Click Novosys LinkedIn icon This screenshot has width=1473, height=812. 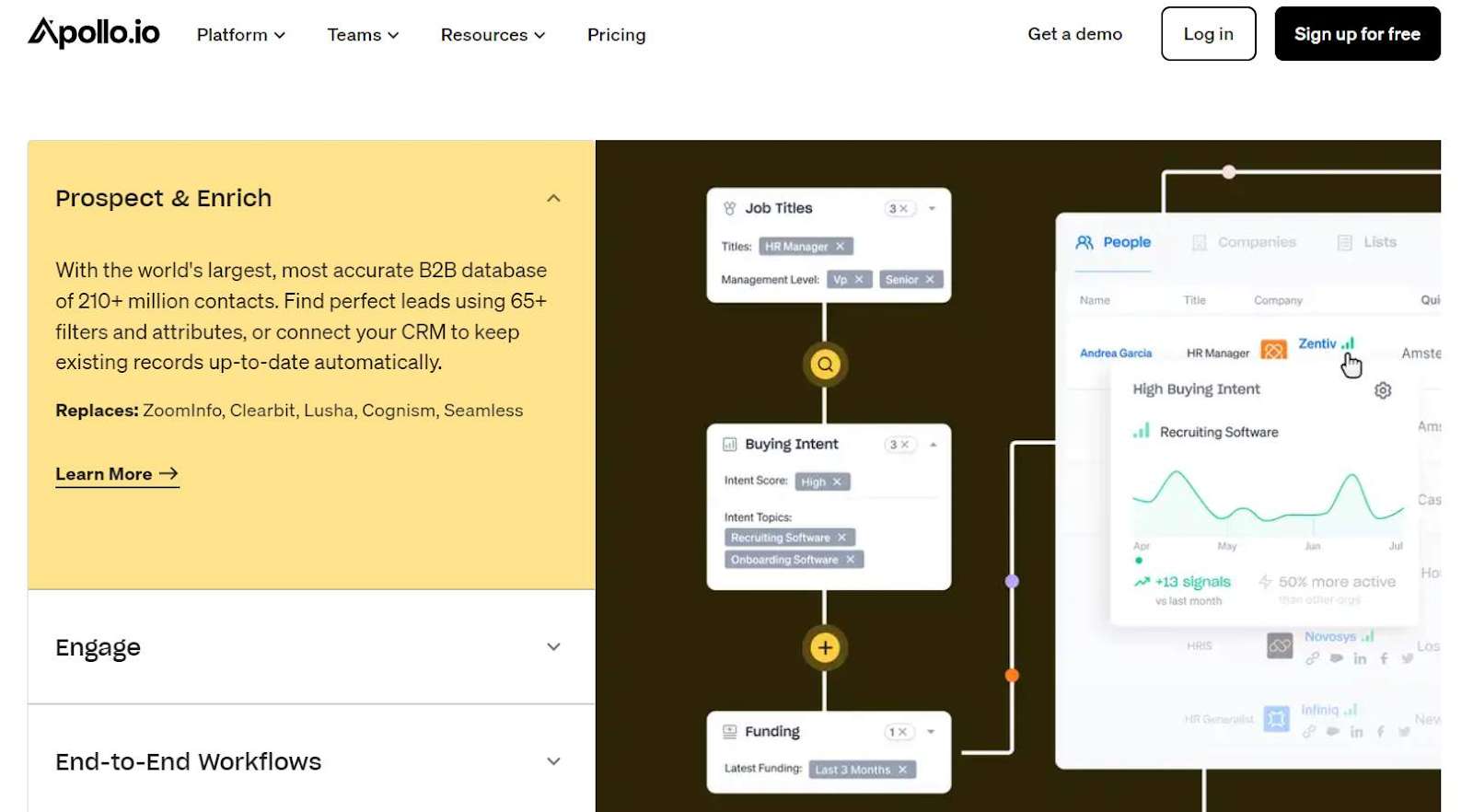1360,659
